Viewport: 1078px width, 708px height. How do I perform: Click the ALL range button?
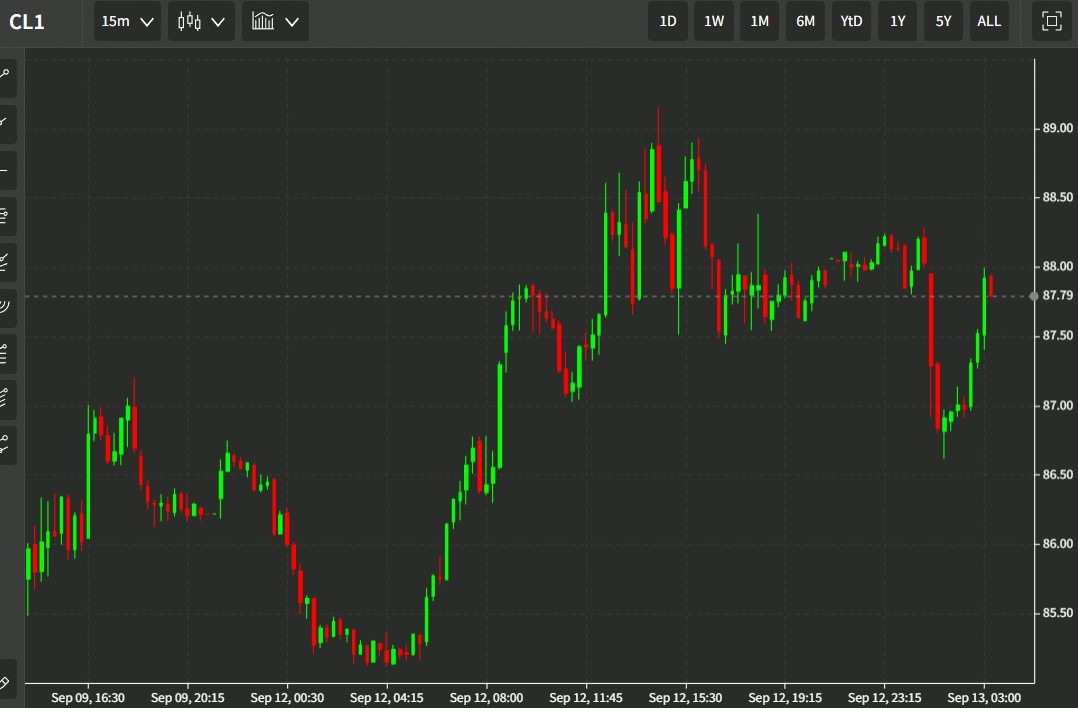click(989, 21)
